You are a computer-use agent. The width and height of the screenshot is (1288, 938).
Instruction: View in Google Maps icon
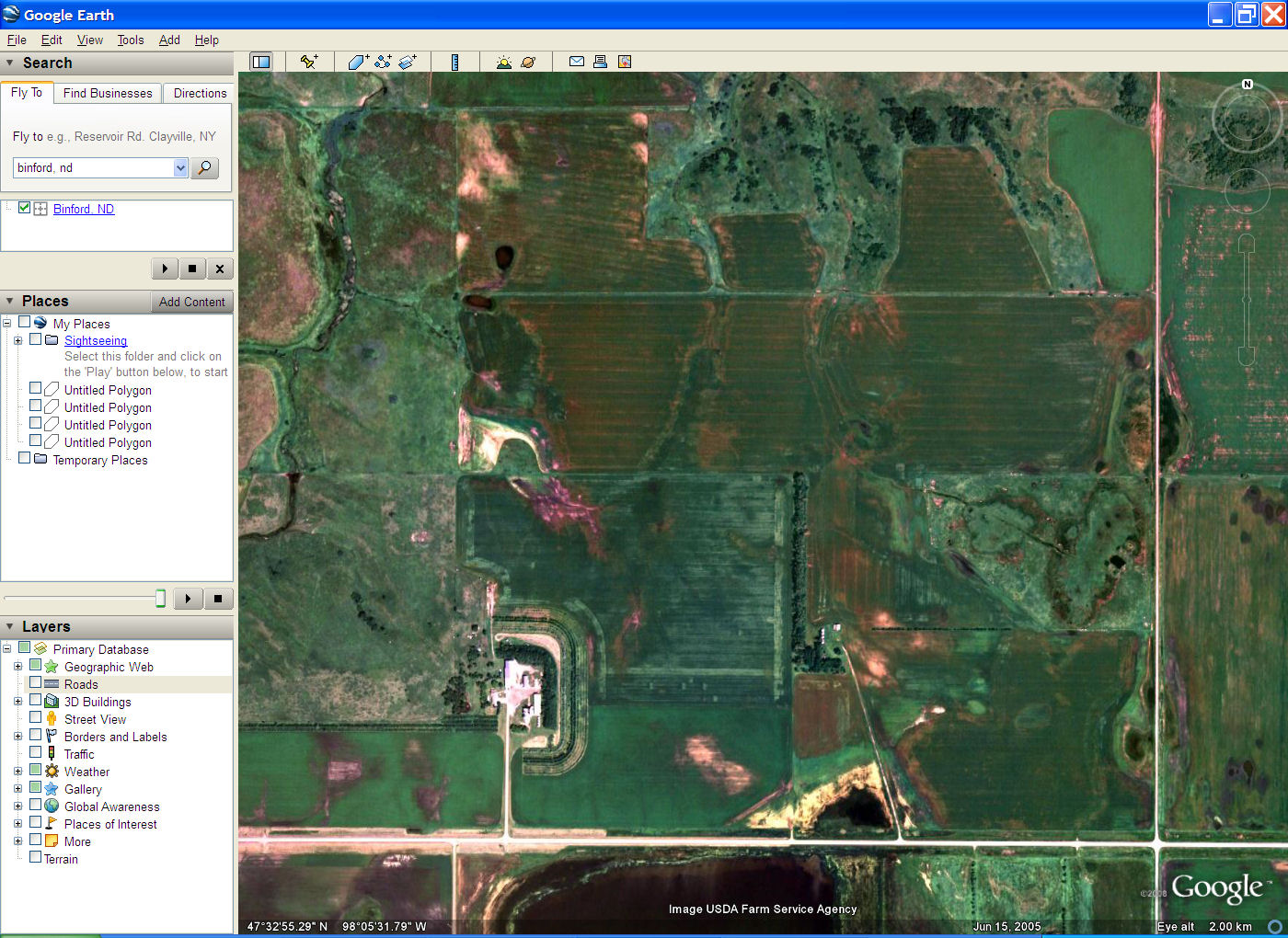click(625, 62)
